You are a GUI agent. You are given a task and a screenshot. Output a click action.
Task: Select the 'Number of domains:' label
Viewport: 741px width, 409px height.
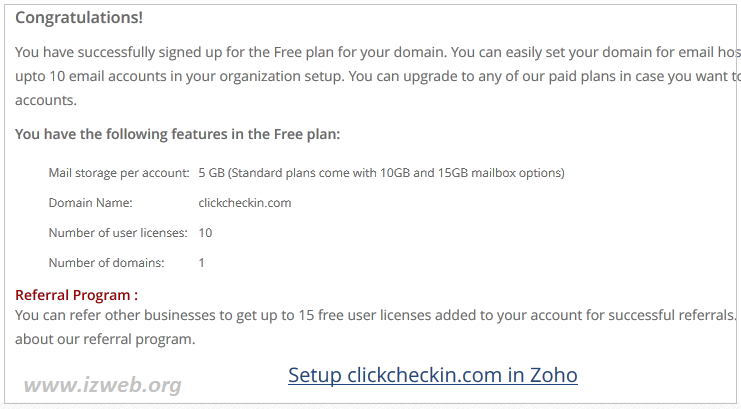click(x=107, y=263)
